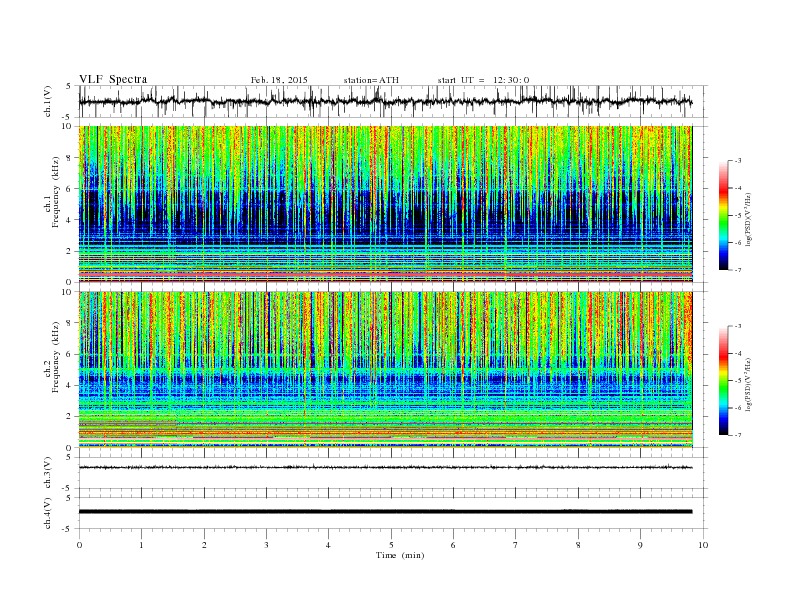Click the 'VLF Spectra' title text

point(113,79)
